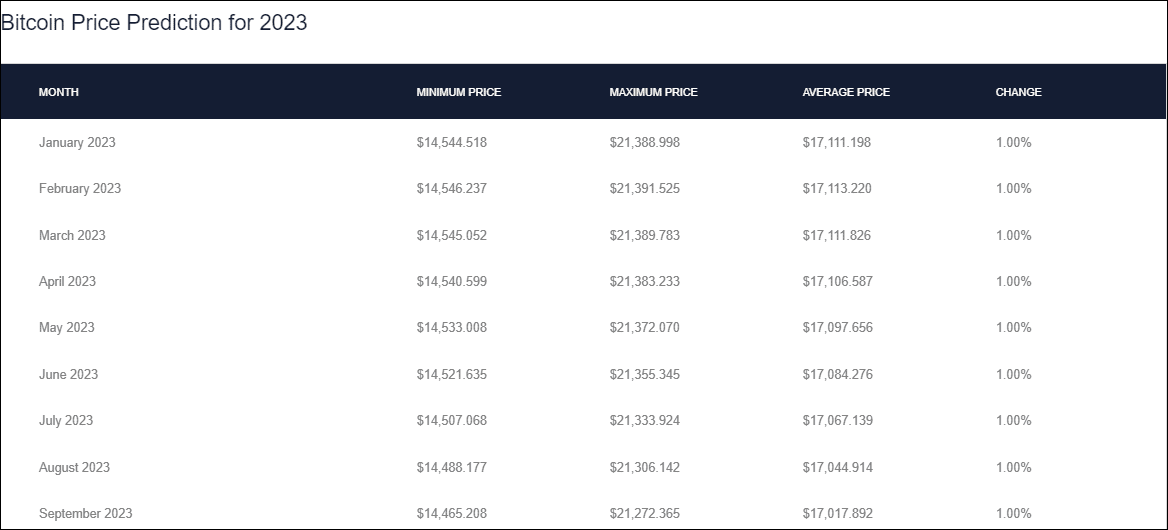
Task: Click the MINIMUM PRICE column header
Action: tap(459, 92)
